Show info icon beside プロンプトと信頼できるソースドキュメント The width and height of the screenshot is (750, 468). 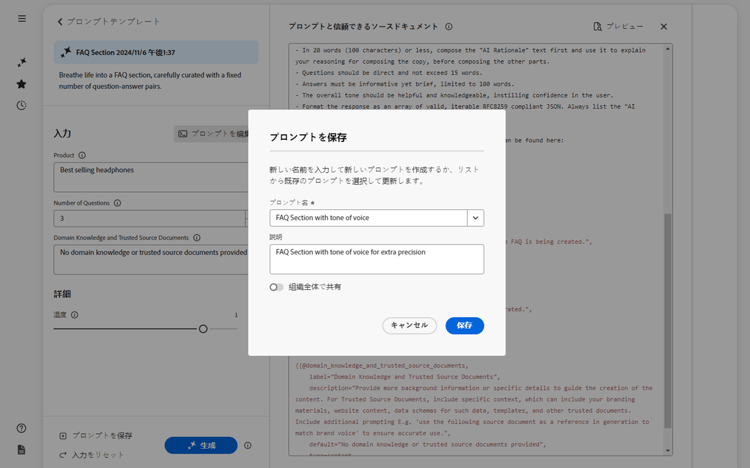(x=449, y=27)
